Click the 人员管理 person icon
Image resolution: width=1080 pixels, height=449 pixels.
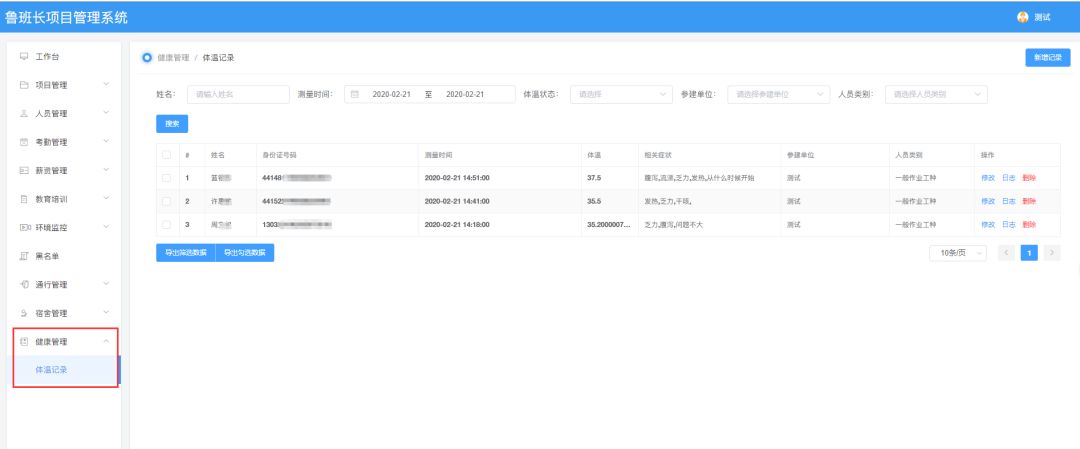click(x=24, y=114)
